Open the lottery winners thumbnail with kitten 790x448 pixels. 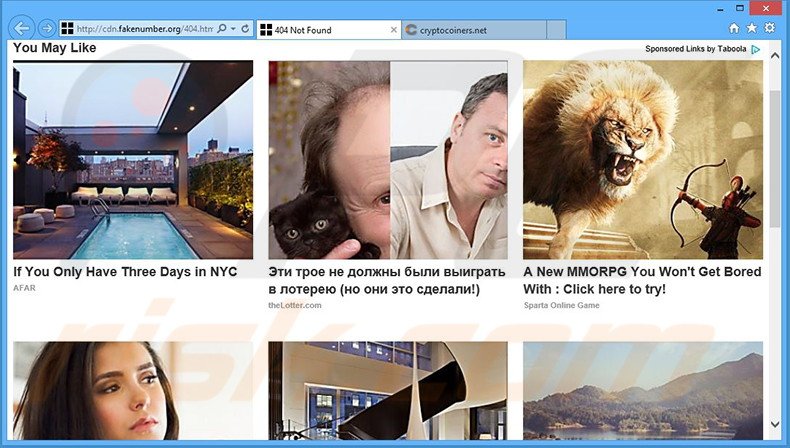(388, 160)
